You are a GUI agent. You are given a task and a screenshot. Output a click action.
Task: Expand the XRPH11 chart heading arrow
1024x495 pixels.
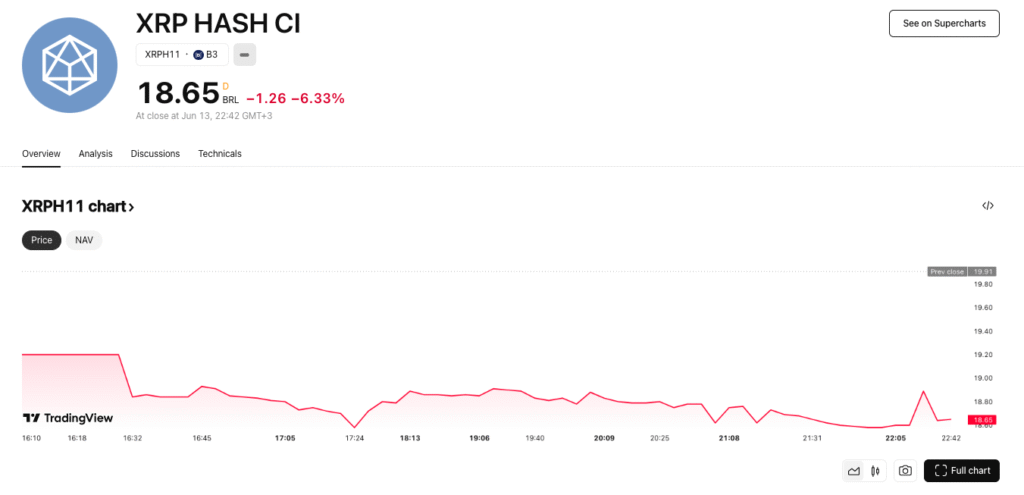[x=131, y=207]
